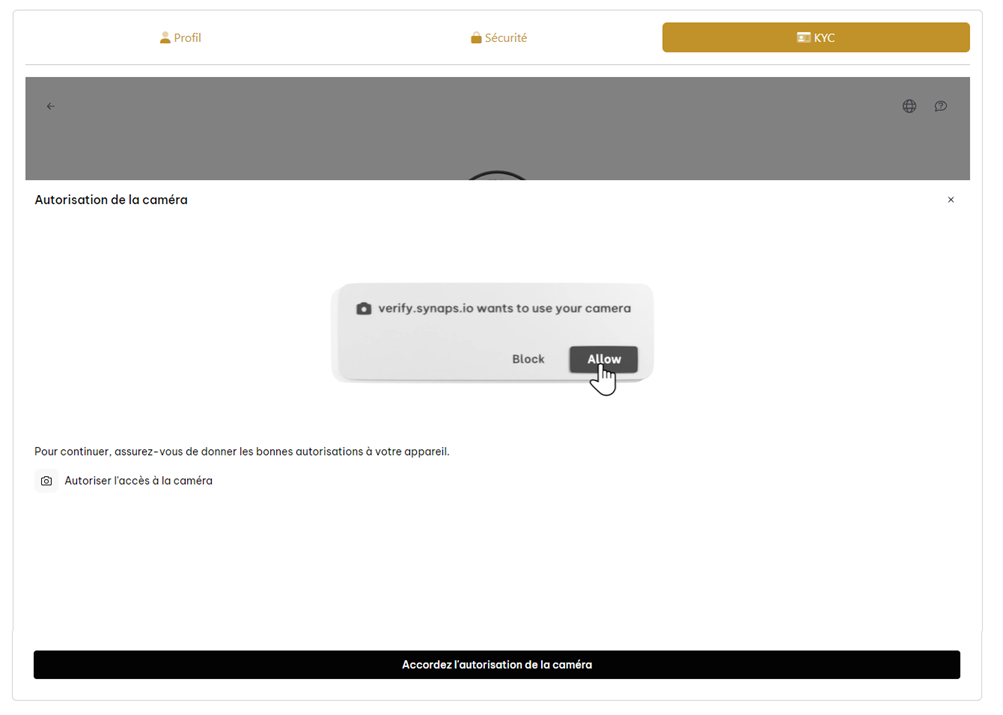Click Block in the permission illustration

(x=528, y=359)
